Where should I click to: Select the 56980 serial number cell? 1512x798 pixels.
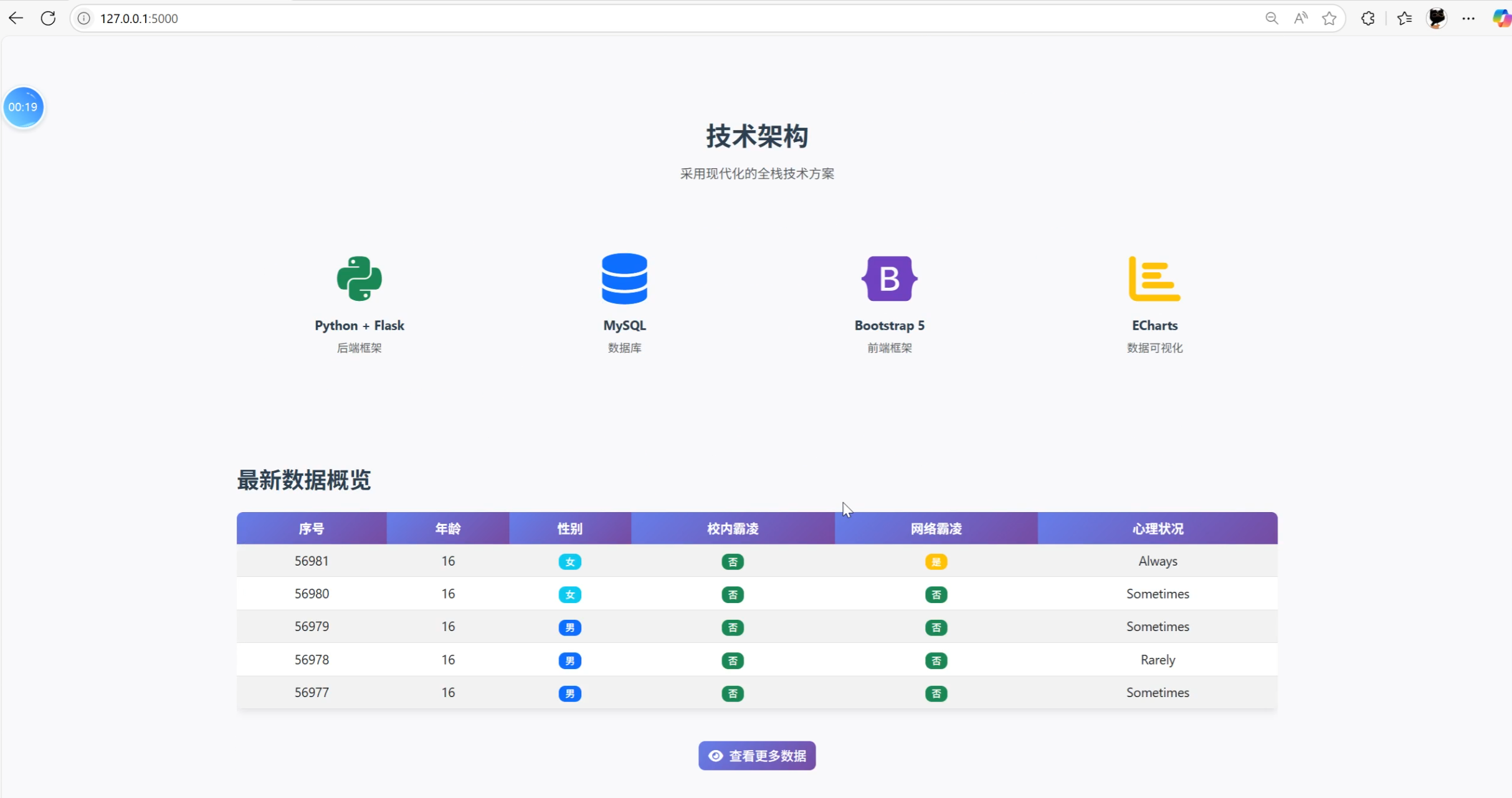tap(311, 594)
